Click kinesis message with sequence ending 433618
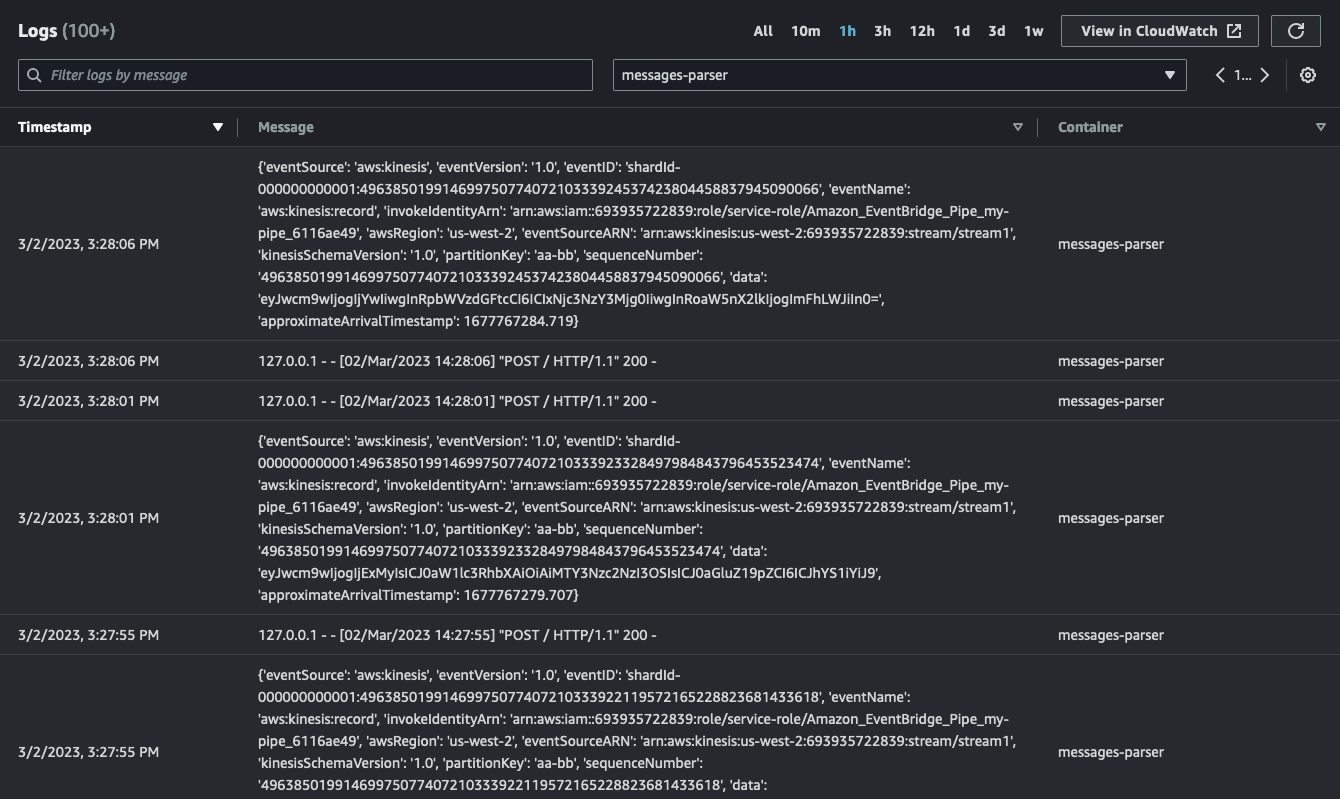1340x799 pixels. (x=637, y=730)
